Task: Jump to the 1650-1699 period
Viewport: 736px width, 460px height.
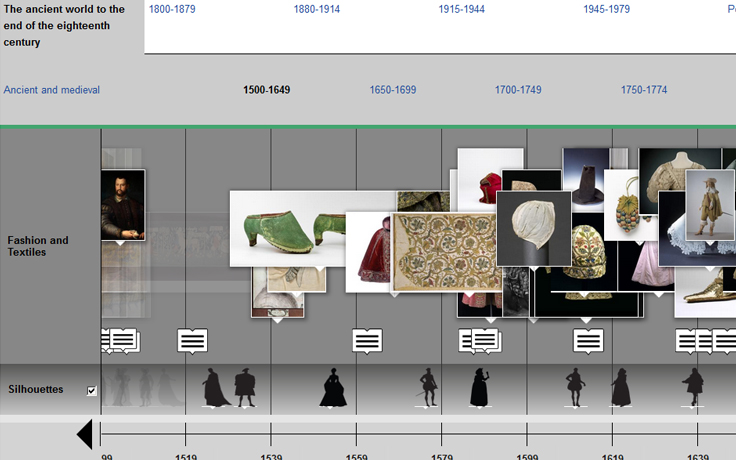Action: (x=393, y=90)
